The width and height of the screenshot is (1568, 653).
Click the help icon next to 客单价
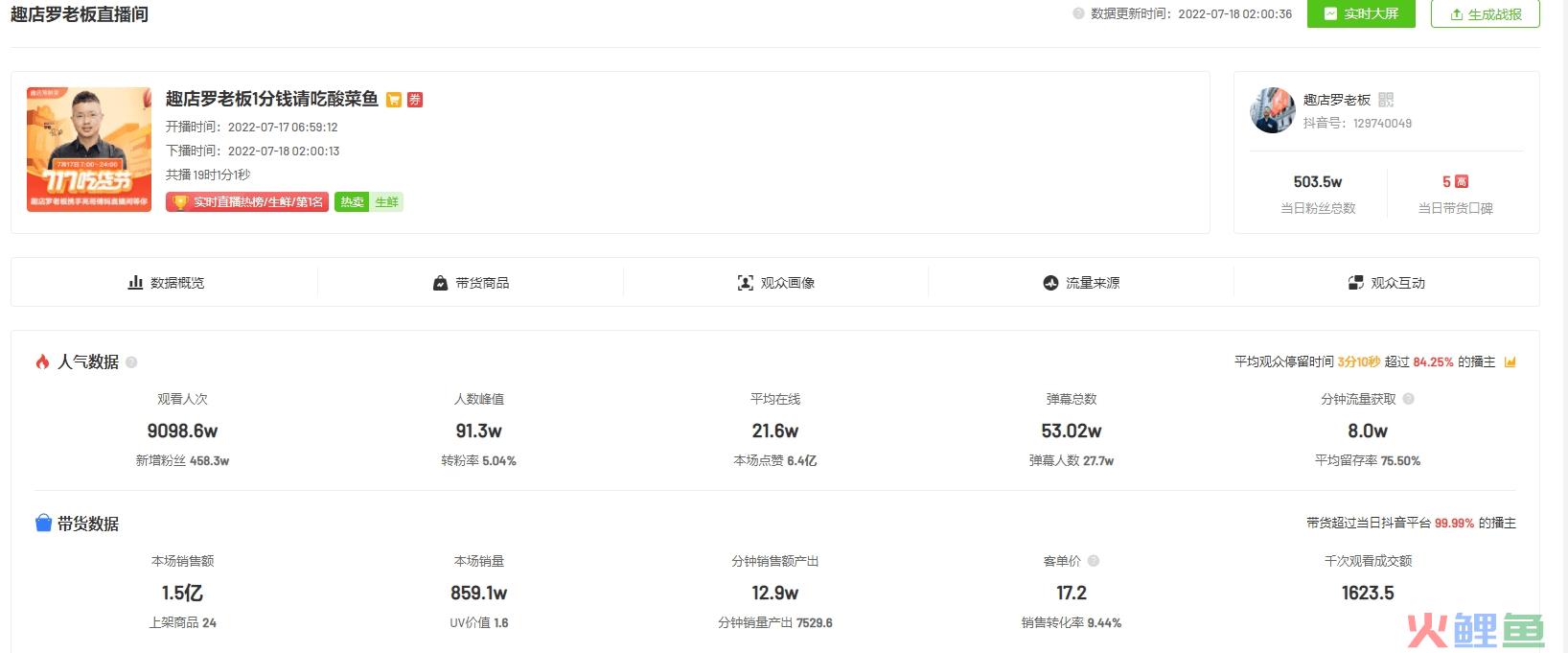click(x=1094, y=561)
